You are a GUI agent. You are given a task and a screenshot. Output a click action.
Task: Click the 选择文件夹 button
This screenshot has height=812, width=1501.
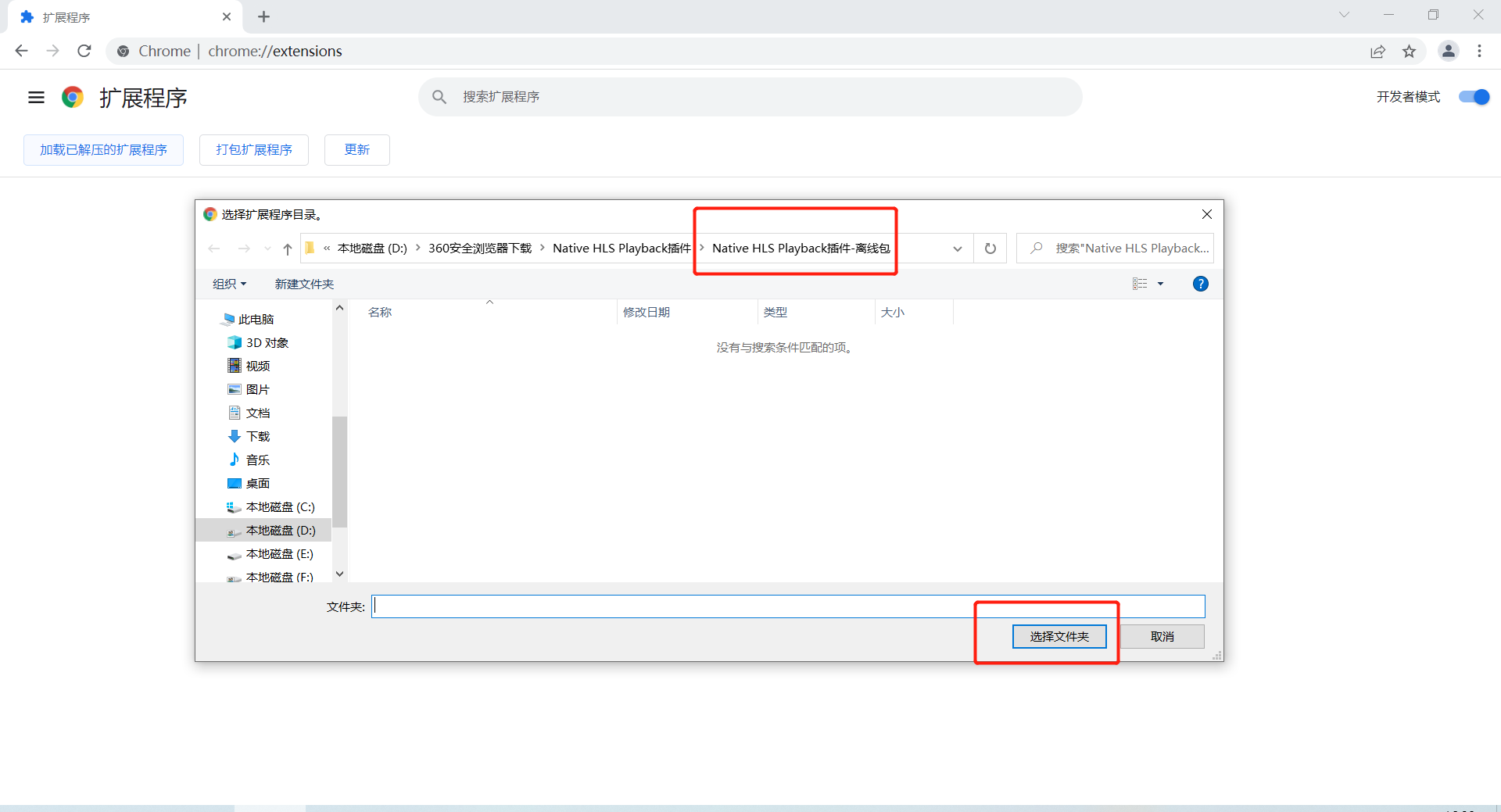1059,635
